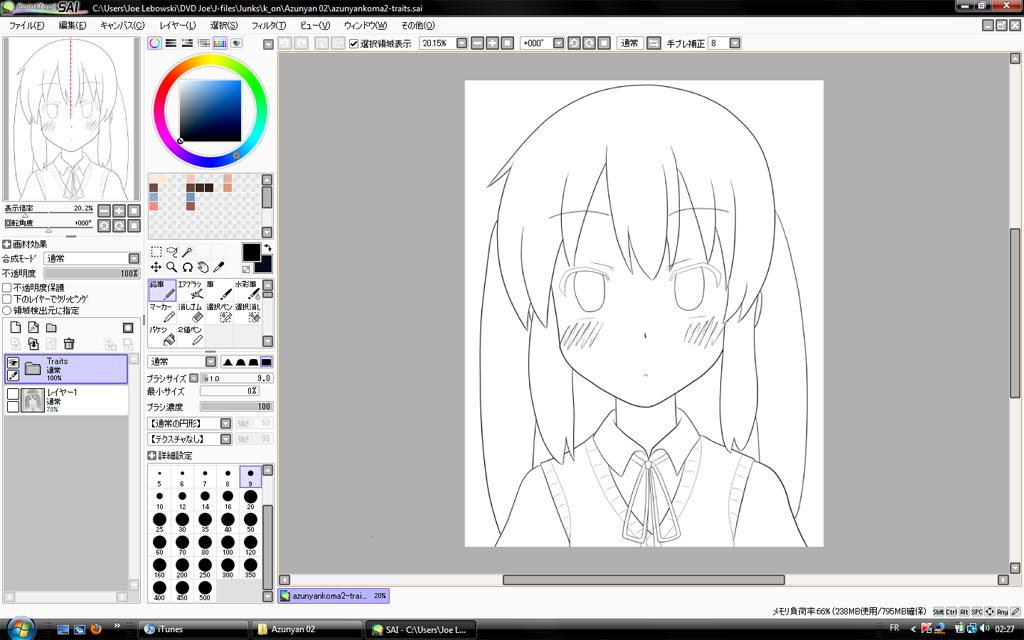Choose the マーカー marker tool

point(162,313)
